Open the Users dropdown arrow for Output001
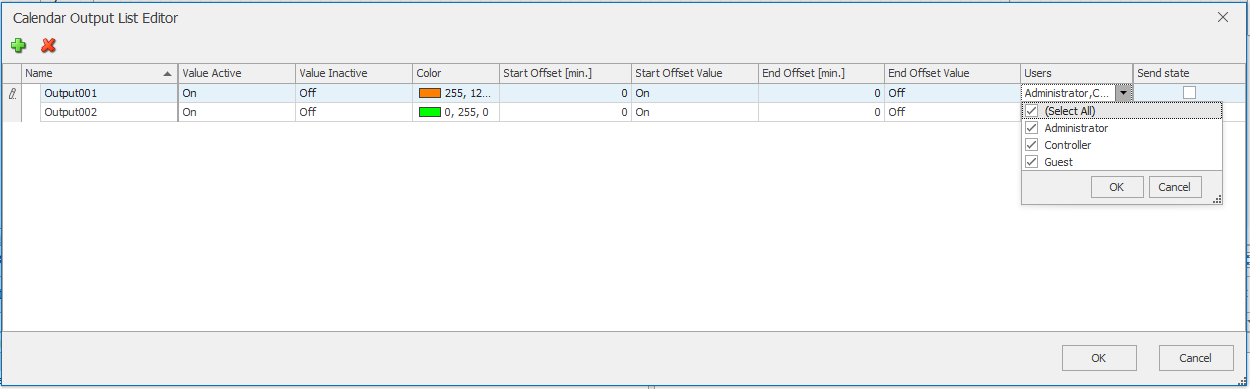The height and width of the screenshot is (389, 1250). coord(1124,93)
